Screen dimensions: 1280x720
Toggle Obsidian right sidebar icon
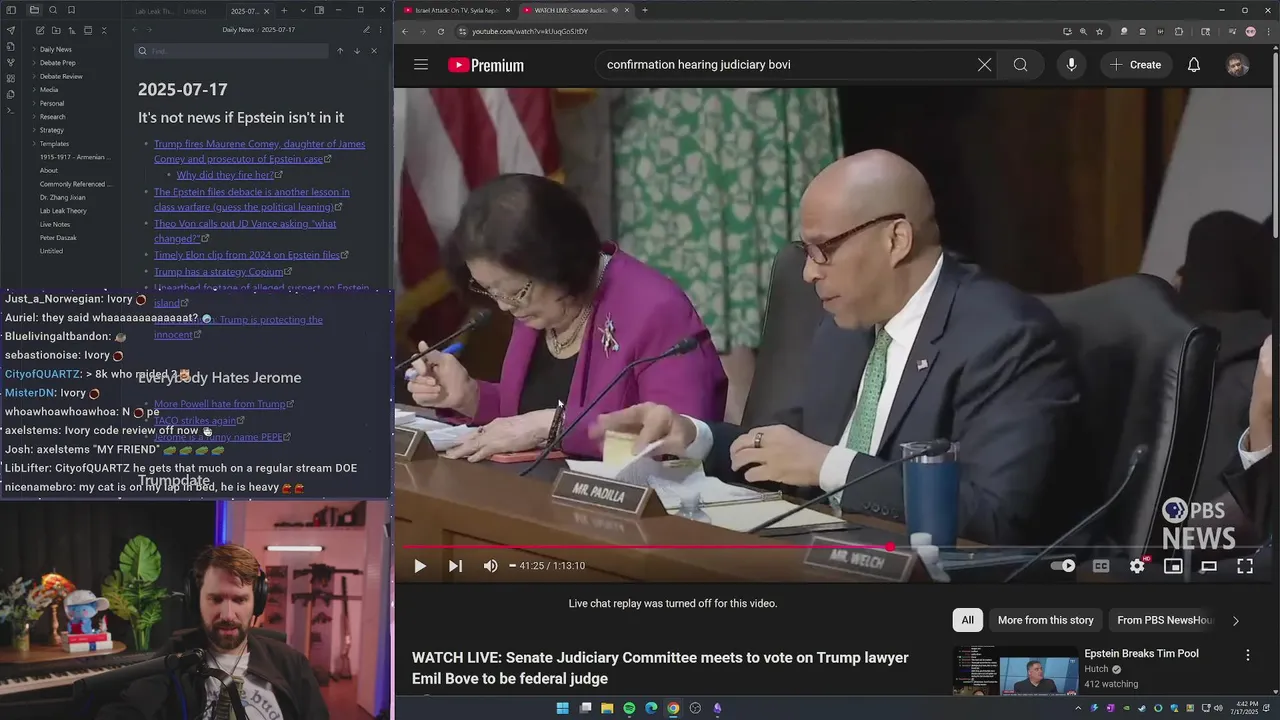(x=319, y=10)
